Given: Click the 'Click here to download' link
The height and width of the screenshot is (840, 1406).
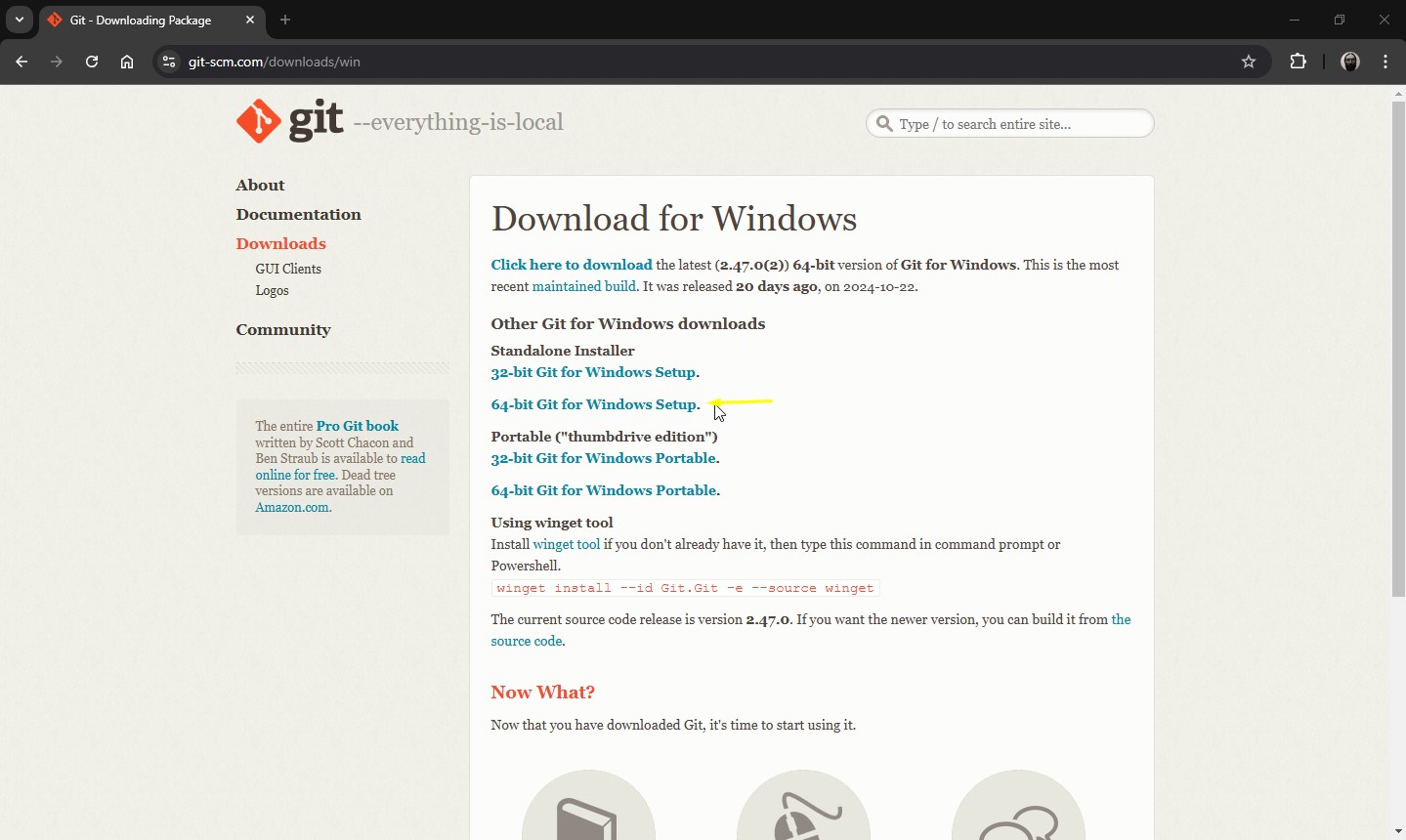Looking at the screenshot, I should (572, 265).
